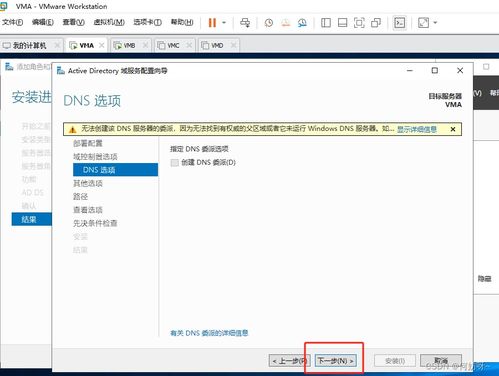
Task: Click the stretch guest display icon
Action: point(423,23)
